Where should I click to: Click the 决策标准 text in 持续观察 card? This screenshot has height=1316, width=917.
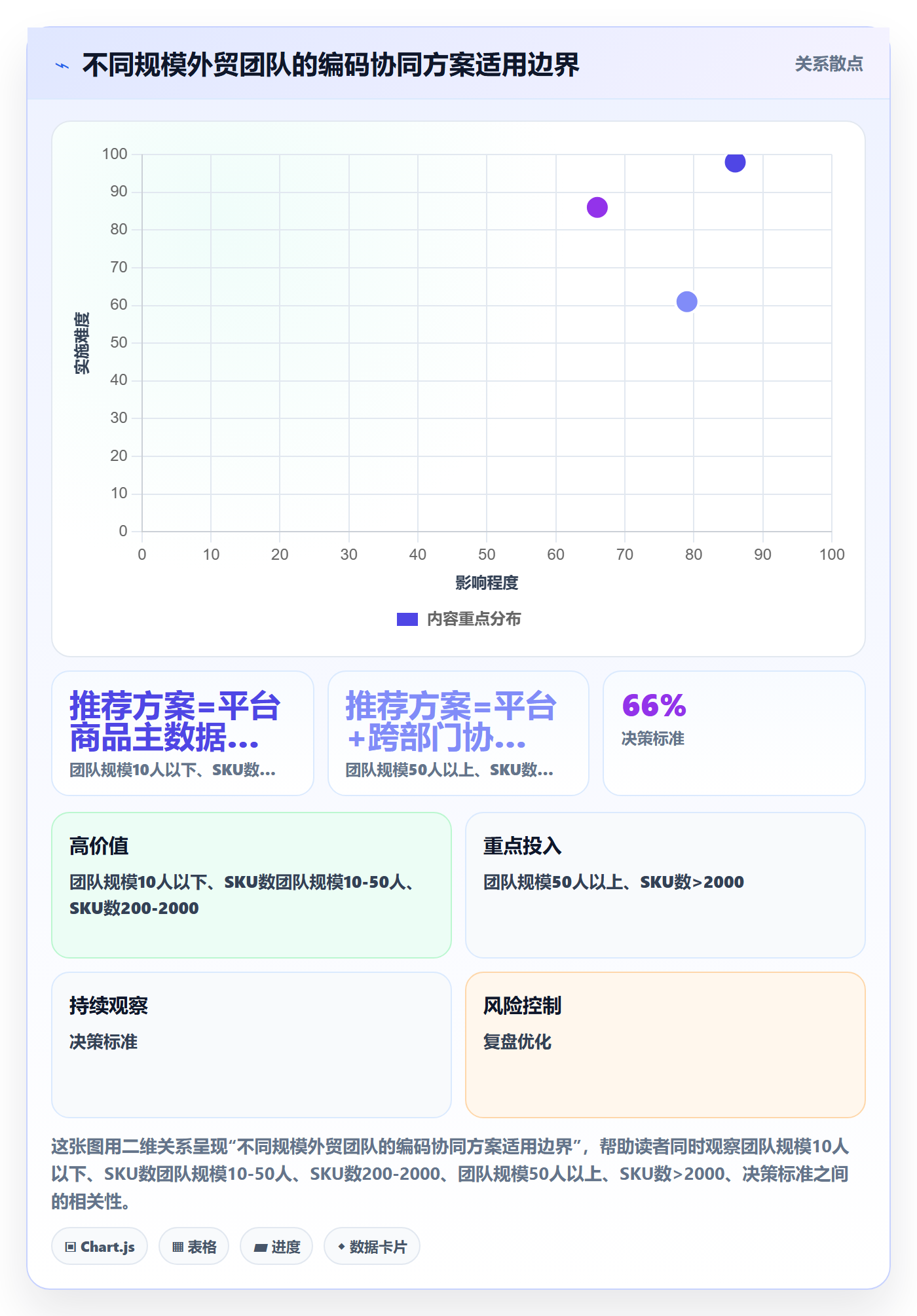click(103, 1042)
